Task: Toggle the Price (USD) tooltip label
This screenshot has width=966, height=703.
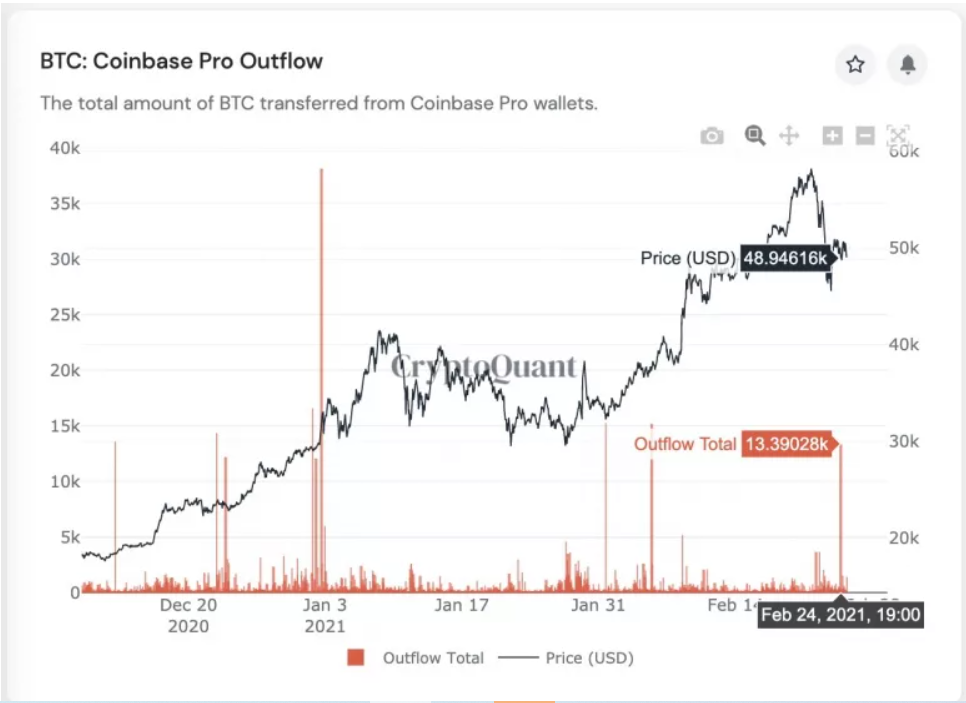Action: click(x=689, y=258)
